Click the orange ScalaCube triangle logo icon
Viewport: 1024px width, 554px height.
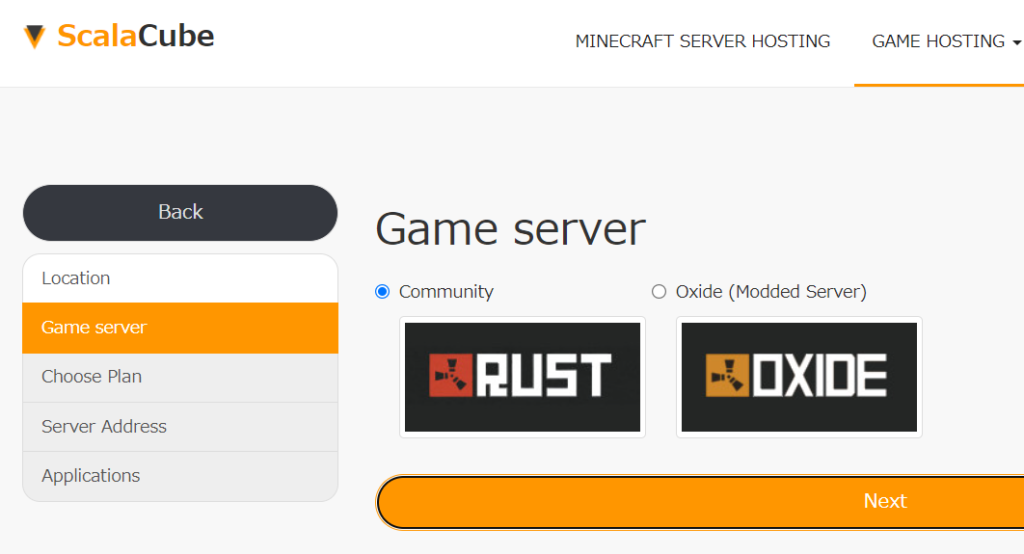click(34, 37)
